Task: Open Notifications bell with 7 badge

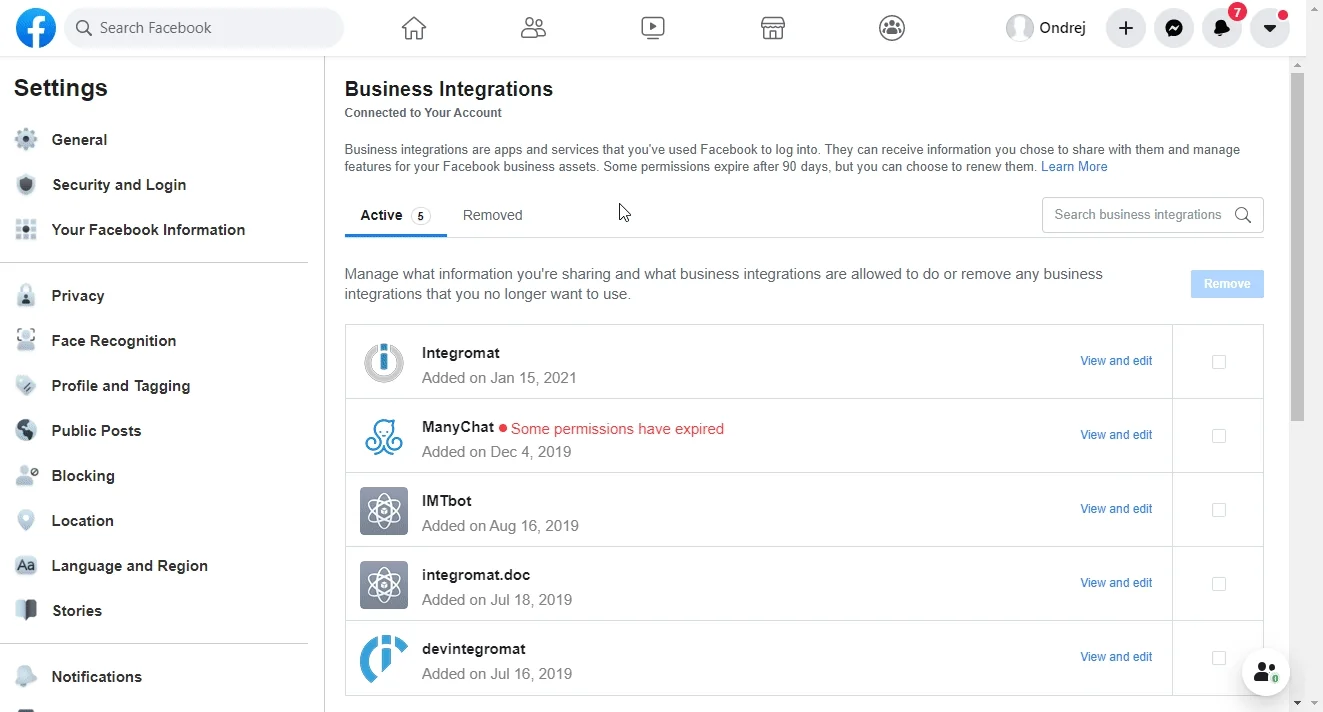Action: pos(1222,28)
